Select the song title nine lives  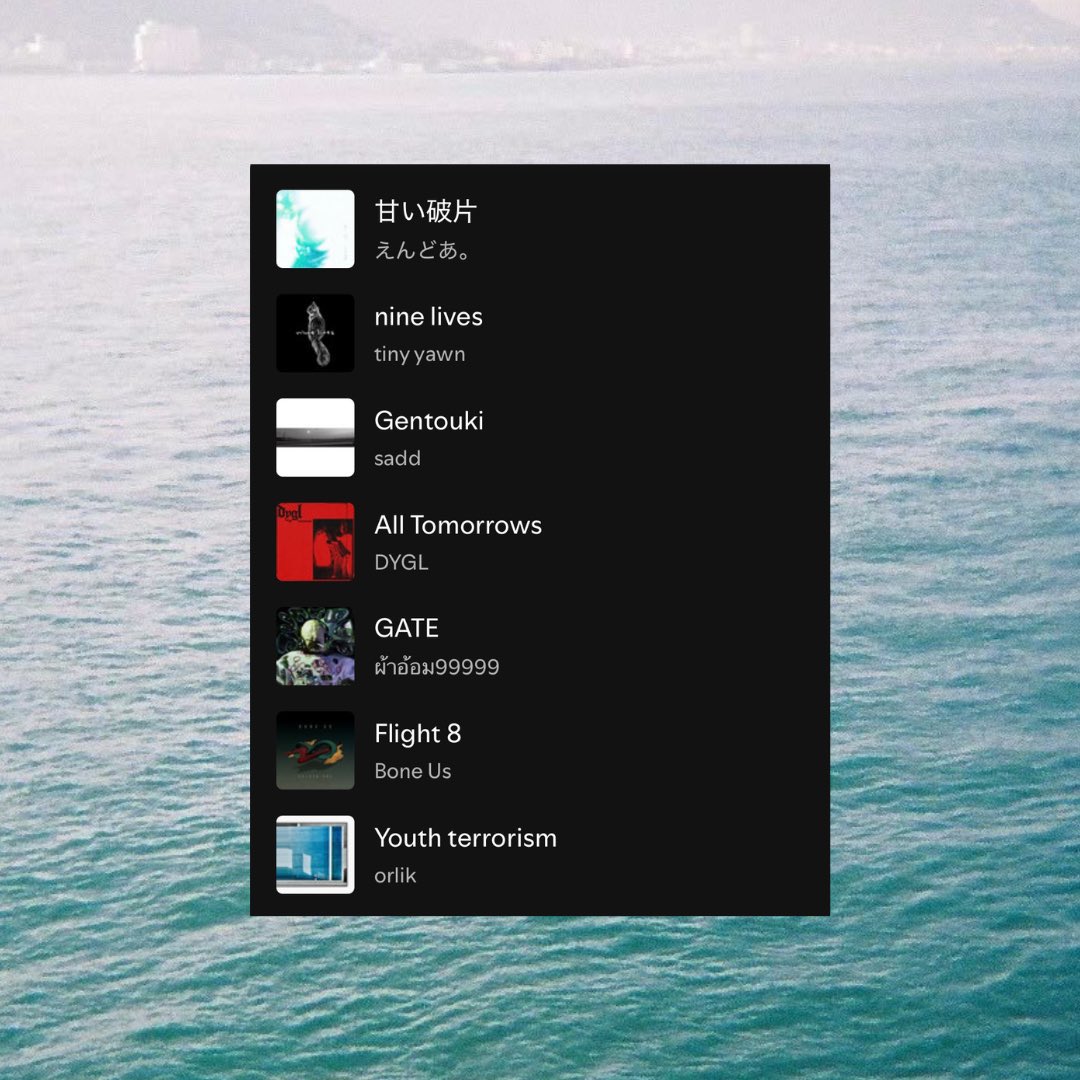click(428, 317)
